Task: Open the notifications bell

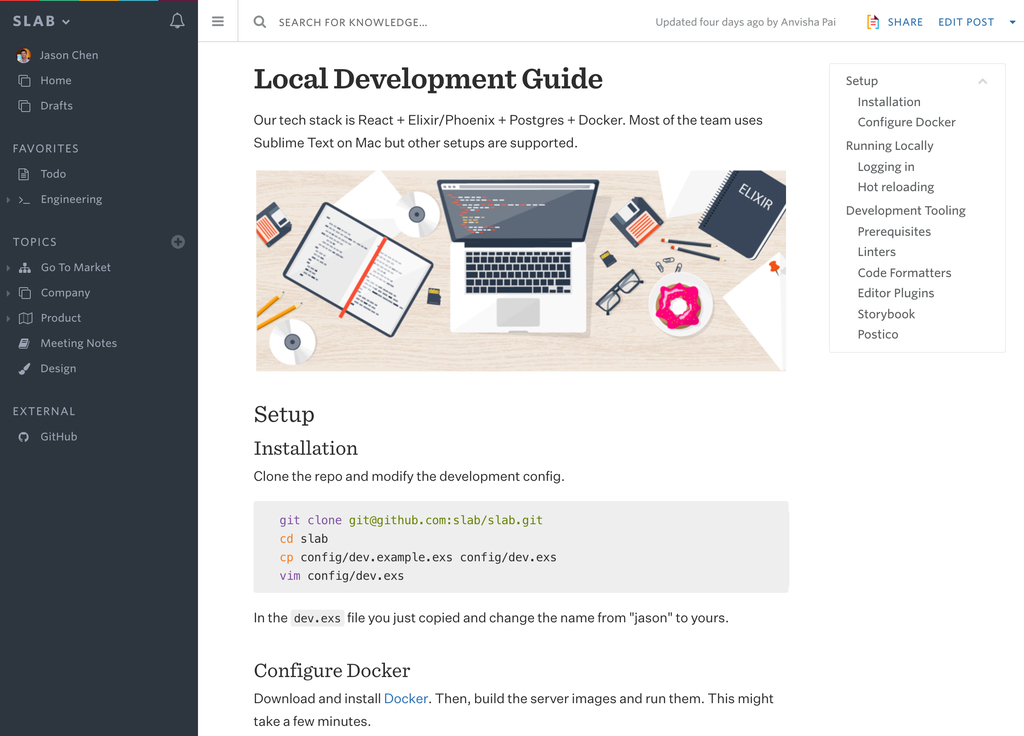Action: tap(177, 21)
